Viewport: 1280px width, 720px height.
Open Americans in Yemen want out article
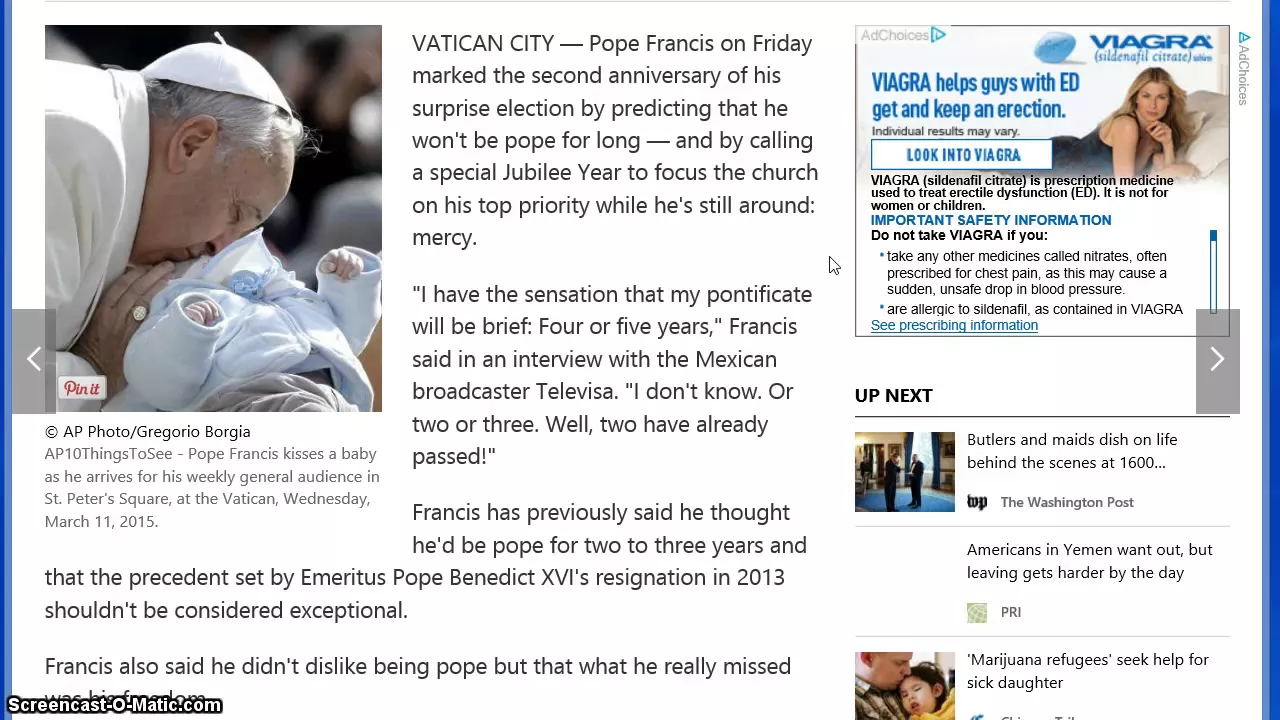point(1089,561)
